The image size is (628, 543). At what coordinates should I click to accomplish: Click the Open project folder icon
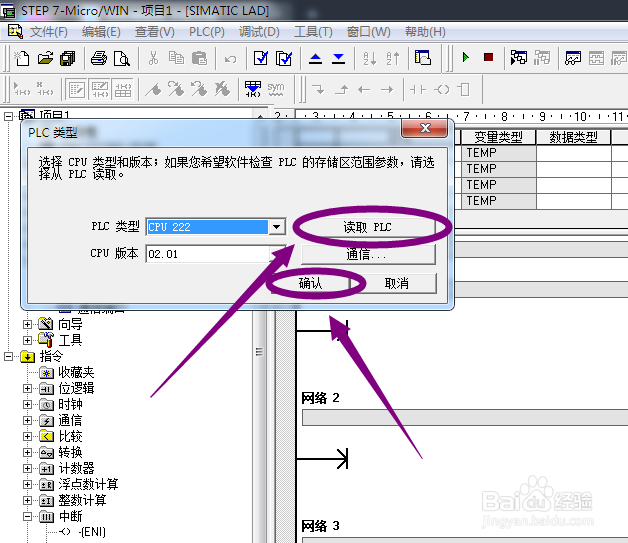[x=45, y=58]
